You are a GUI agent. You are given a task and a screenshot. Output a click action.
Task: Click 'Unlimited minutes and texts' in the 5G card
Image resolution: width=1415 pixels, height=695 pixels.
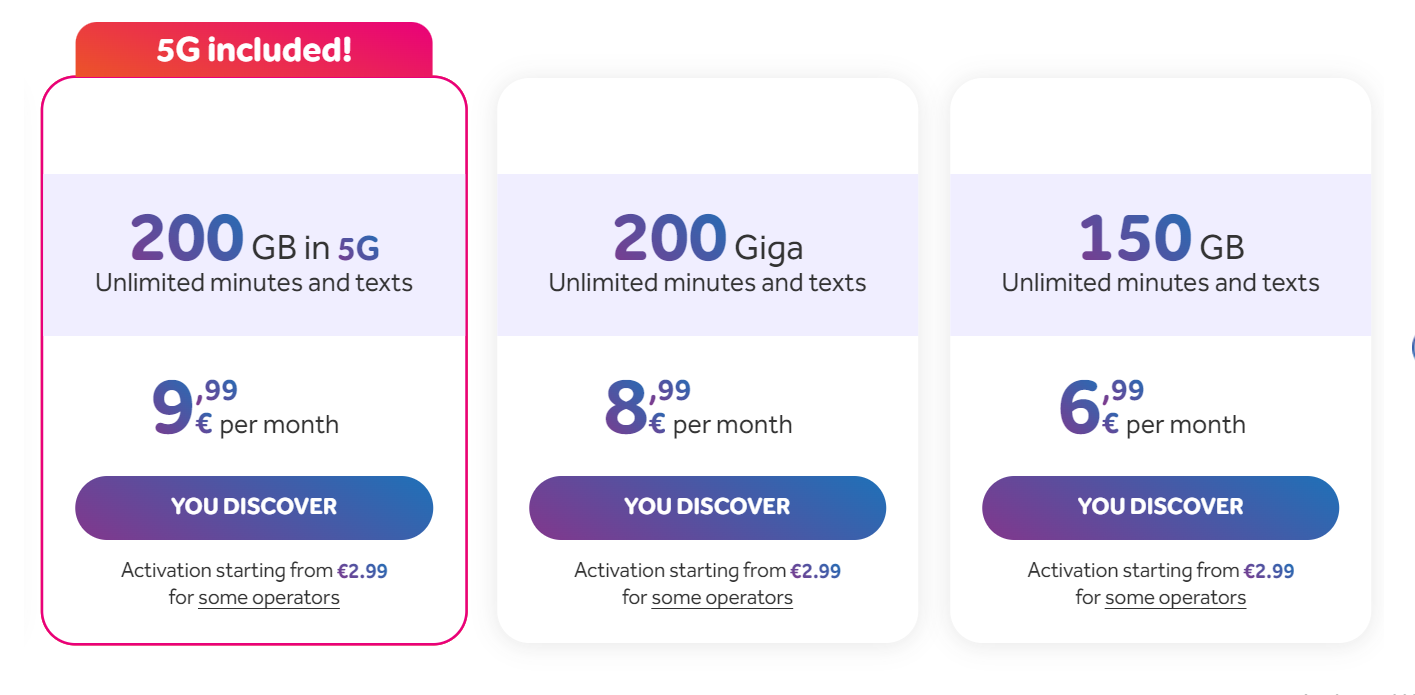point(254,283)
